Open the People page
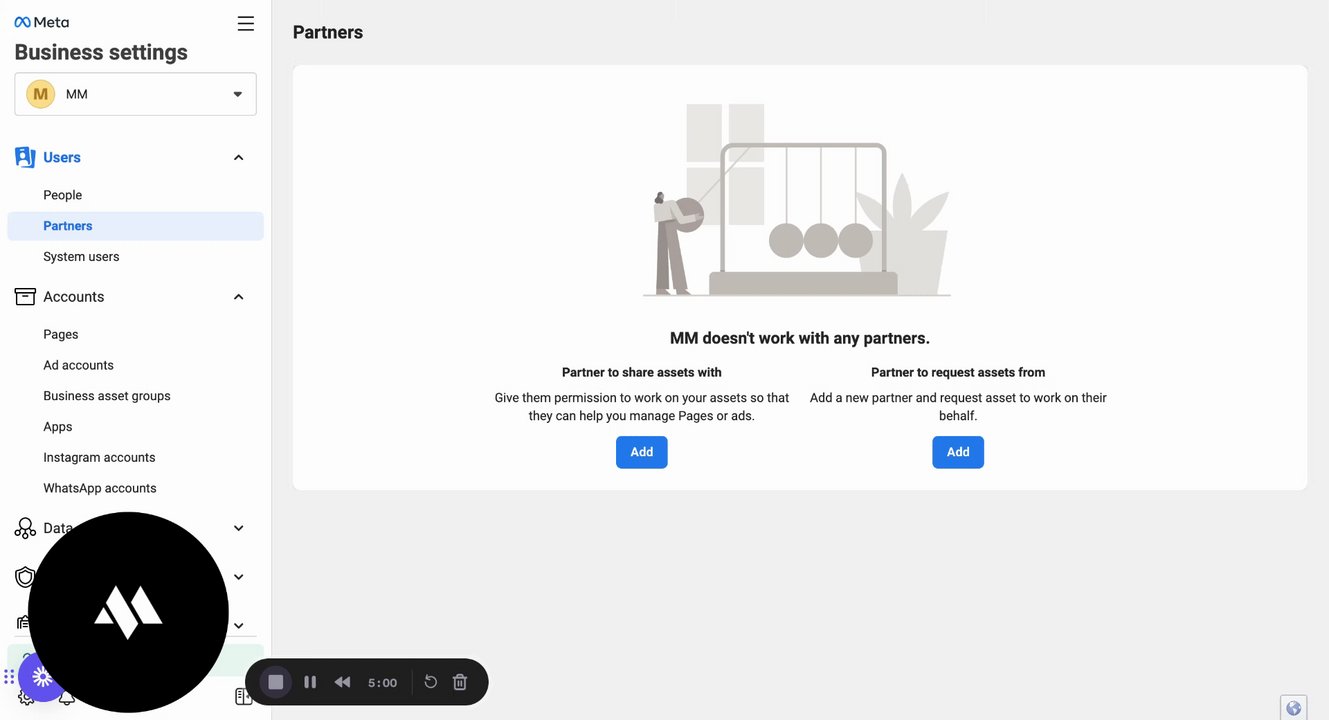 (x=62, y=195)
